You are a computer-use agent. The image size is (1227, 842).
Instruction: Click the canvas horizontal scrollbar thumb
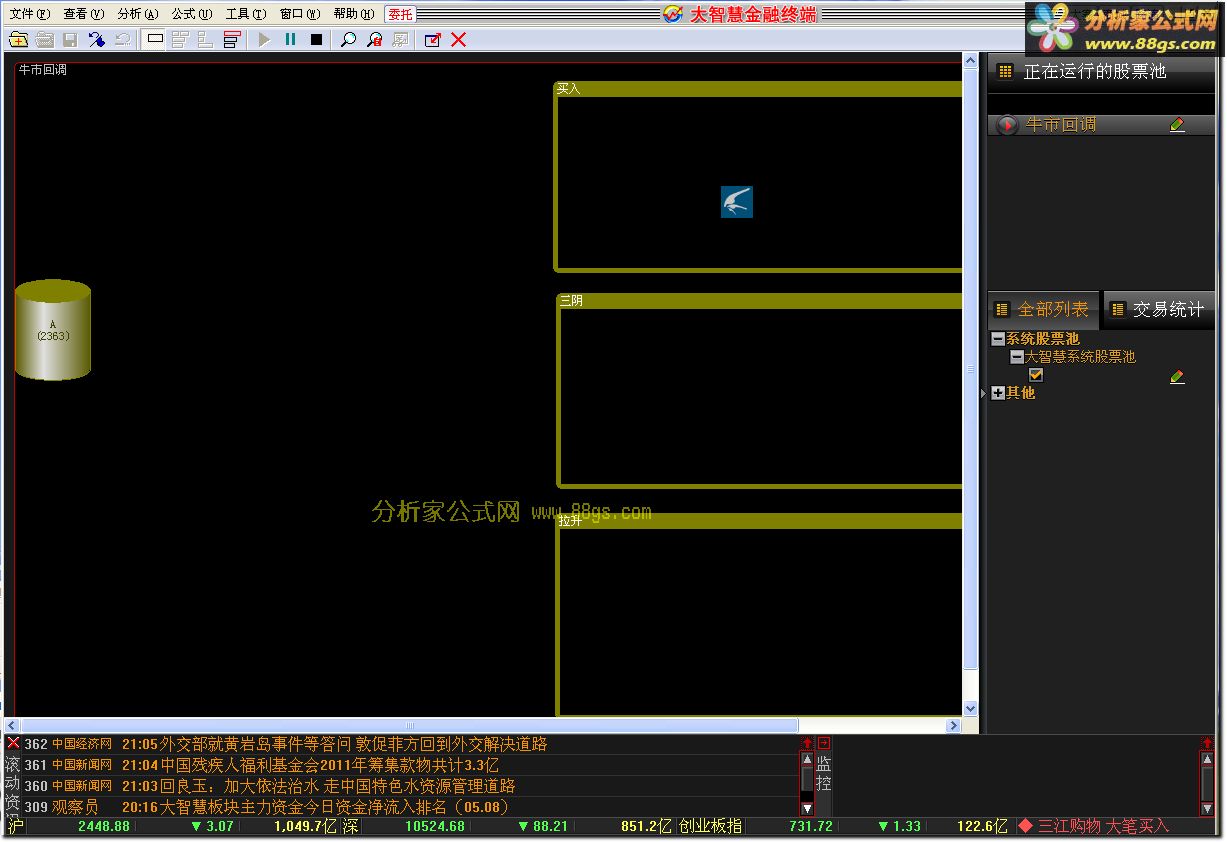tap(409, 725)
